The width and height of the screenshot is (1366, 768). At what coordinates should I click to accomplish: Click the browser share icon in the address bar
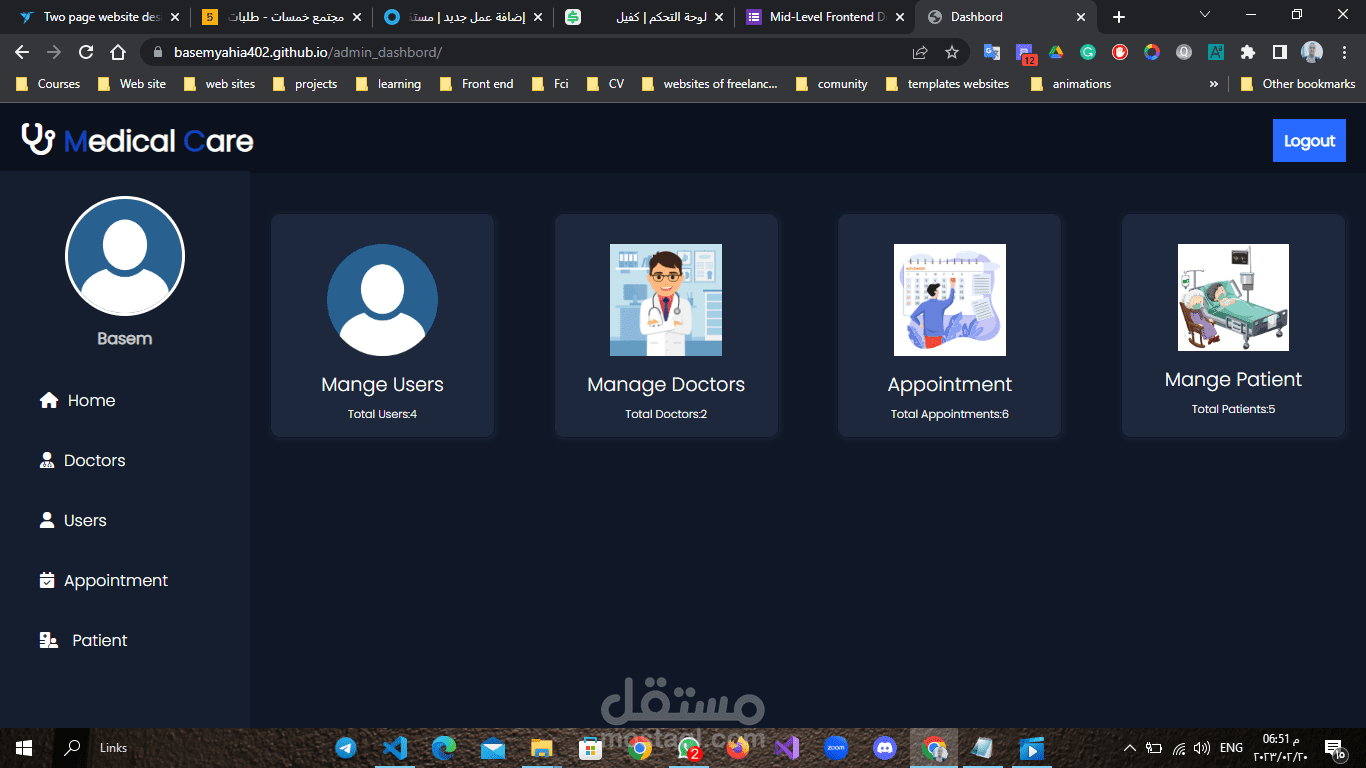pyautogui.click(x=919, y=51)
